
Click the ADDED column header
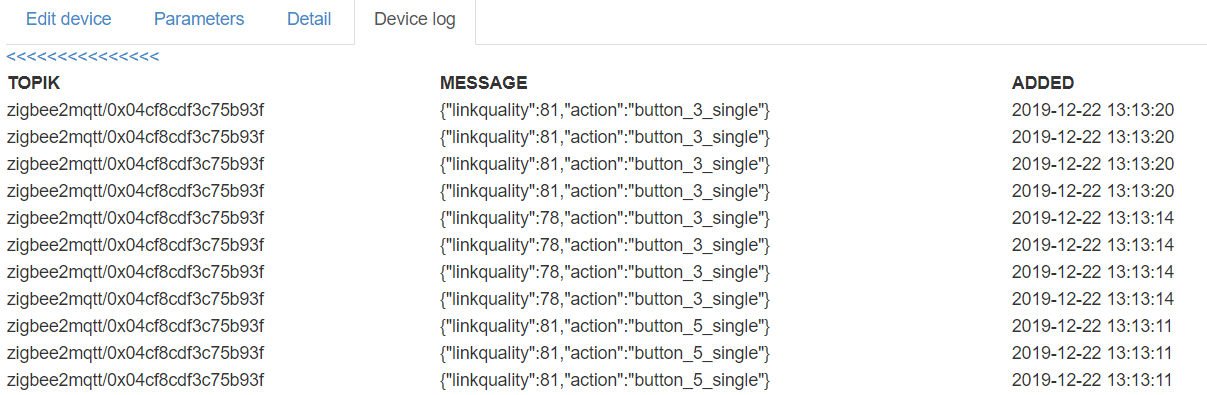[1043, 83]
